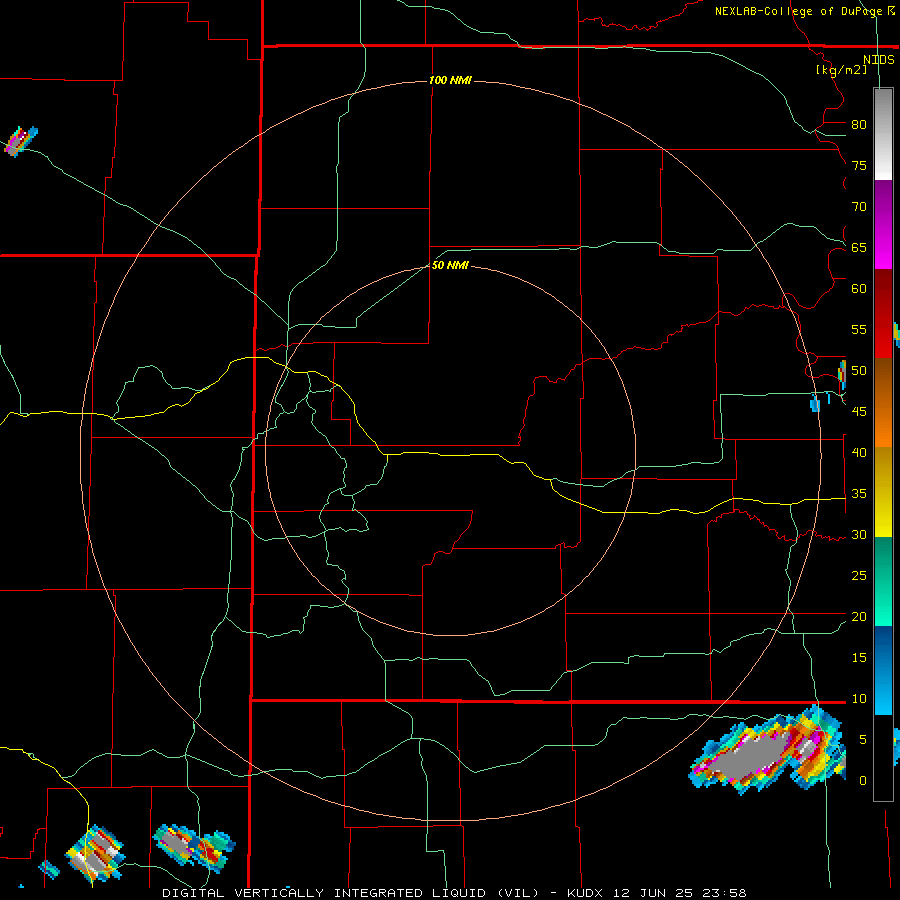Click the yellow segment of the color bar

(883, 492)
